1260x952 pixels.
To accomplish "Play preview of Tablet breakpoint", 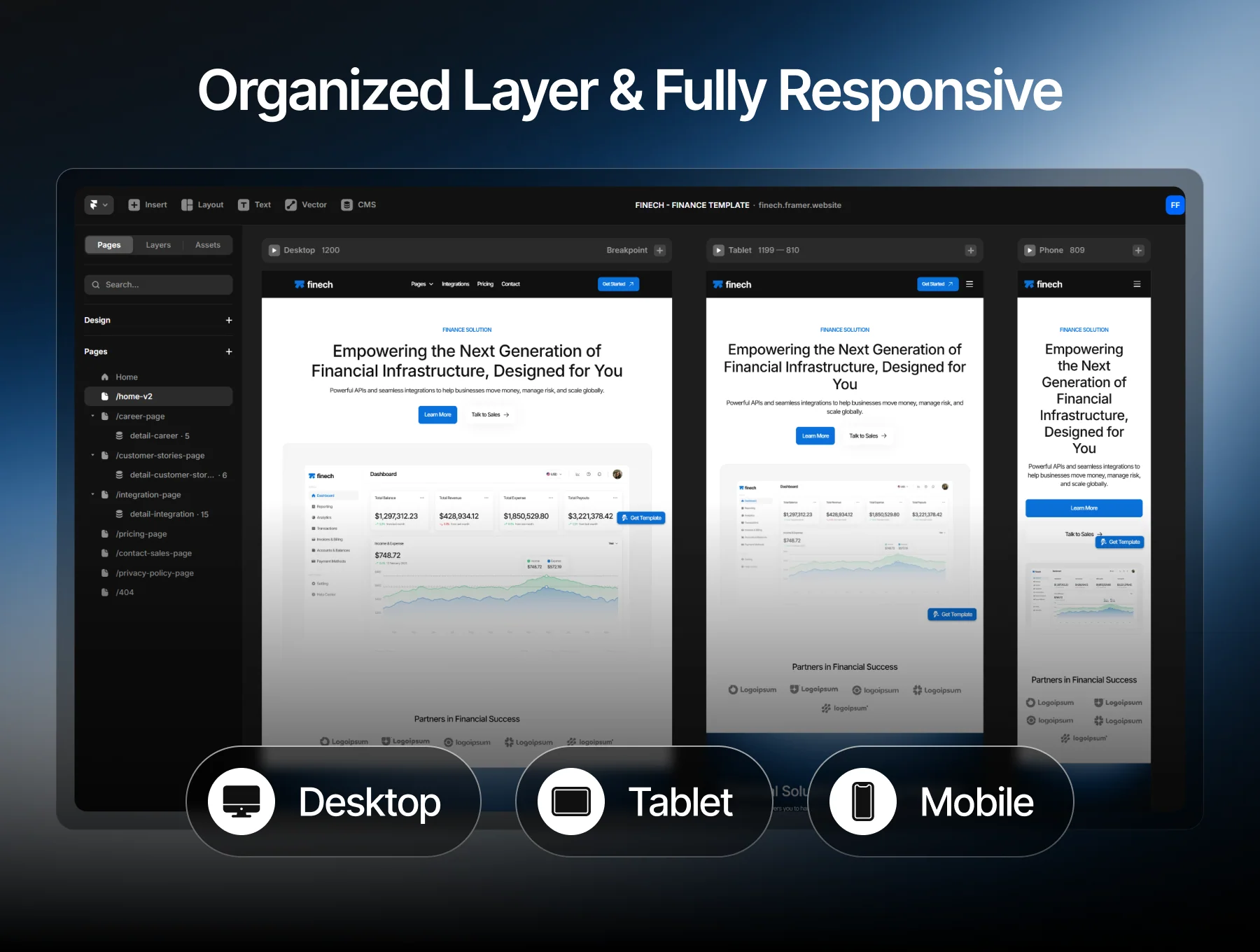I will 718,250.
